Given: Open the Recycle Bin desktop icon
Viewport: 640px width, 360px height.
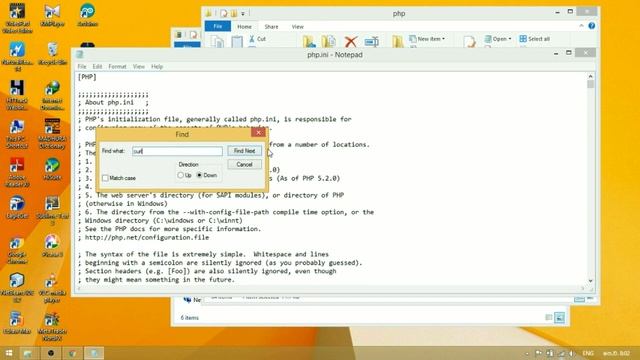Looking at the screenshot, I should (x=52, y=53).
